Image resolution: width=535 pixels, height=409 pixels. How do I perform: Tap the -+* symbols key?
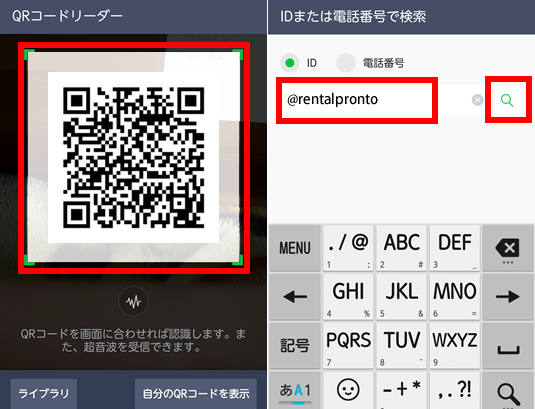402,391
